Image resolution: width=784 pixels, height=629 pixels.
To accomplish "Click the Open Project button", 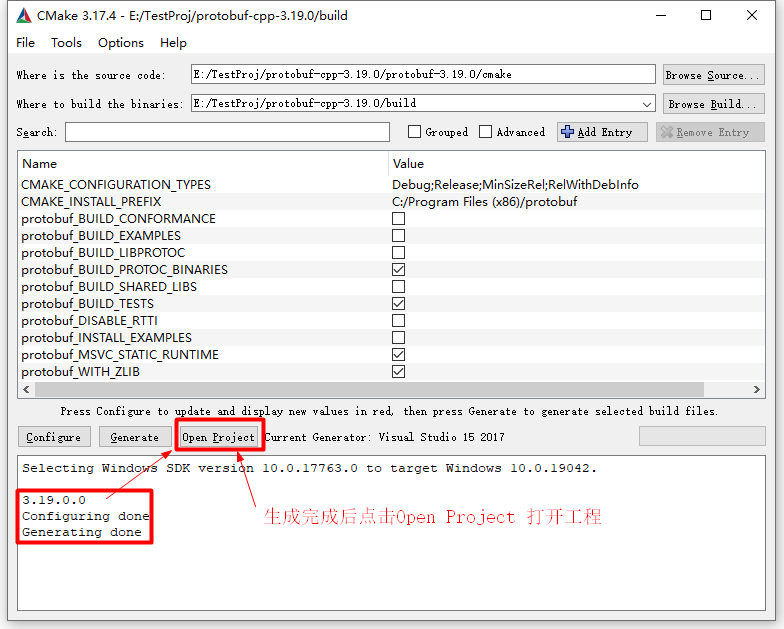I will 218,437.
